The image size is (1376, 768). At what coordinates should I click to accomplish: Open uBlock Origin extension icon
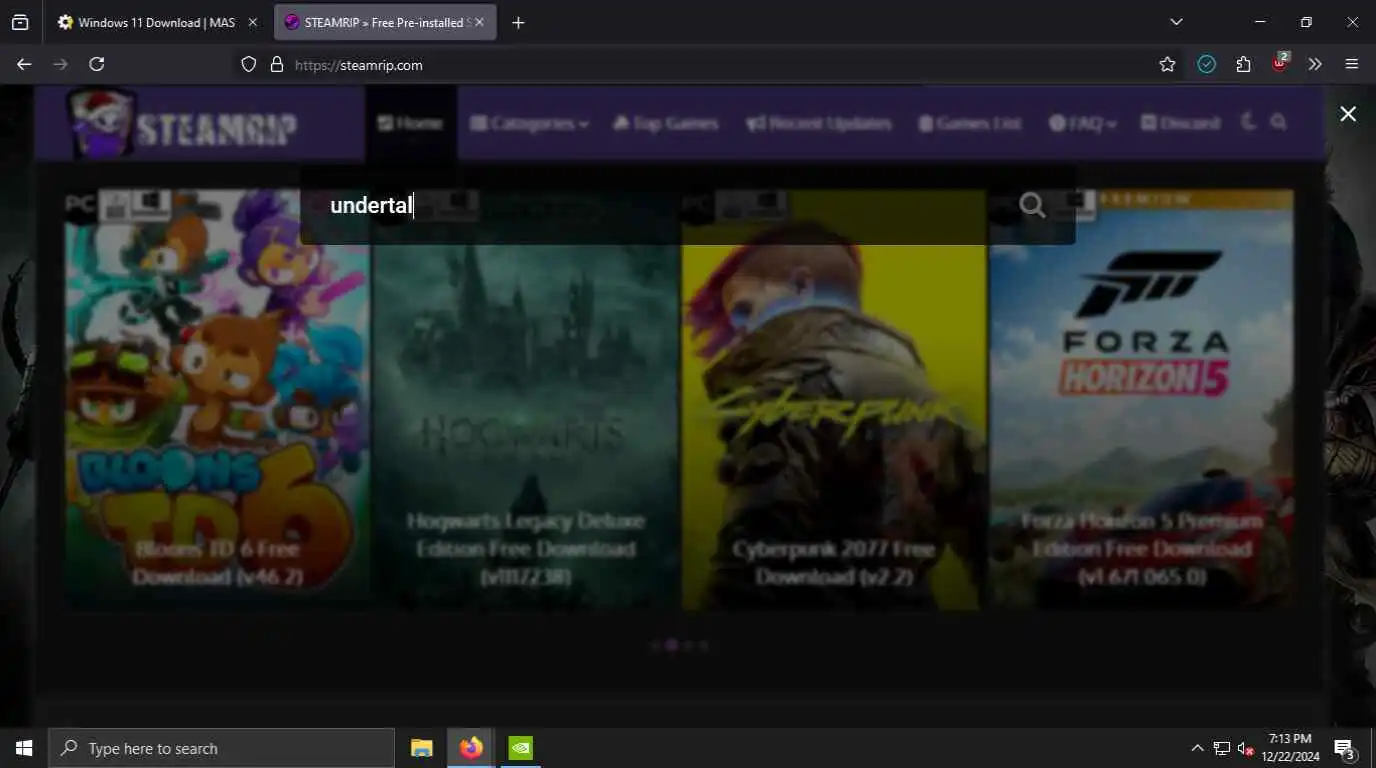(1279, 63)
